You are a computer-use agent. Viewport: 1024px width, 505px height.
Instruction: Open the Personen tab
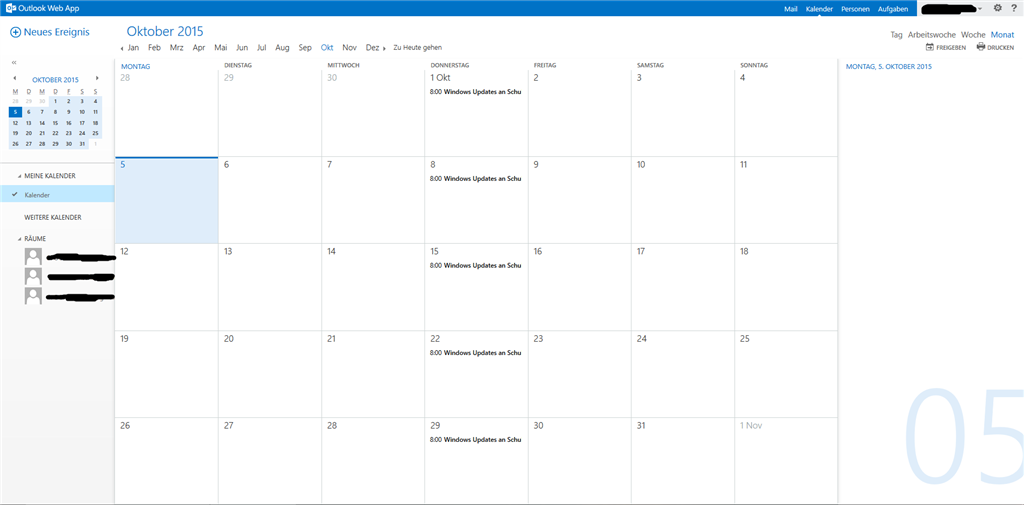[856, 9]
